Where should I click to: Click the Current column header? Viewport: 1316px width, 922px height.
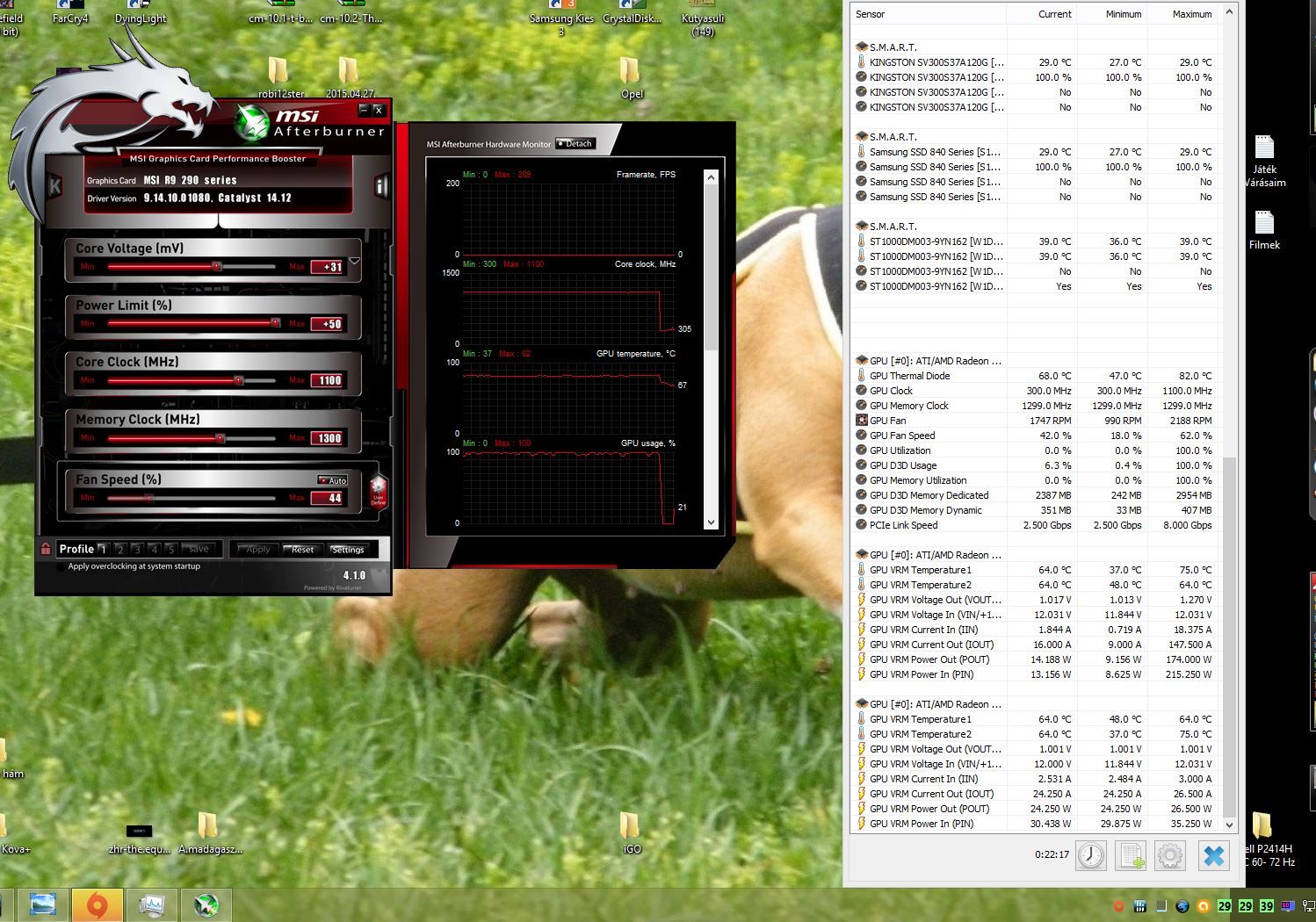[1042, 14]
